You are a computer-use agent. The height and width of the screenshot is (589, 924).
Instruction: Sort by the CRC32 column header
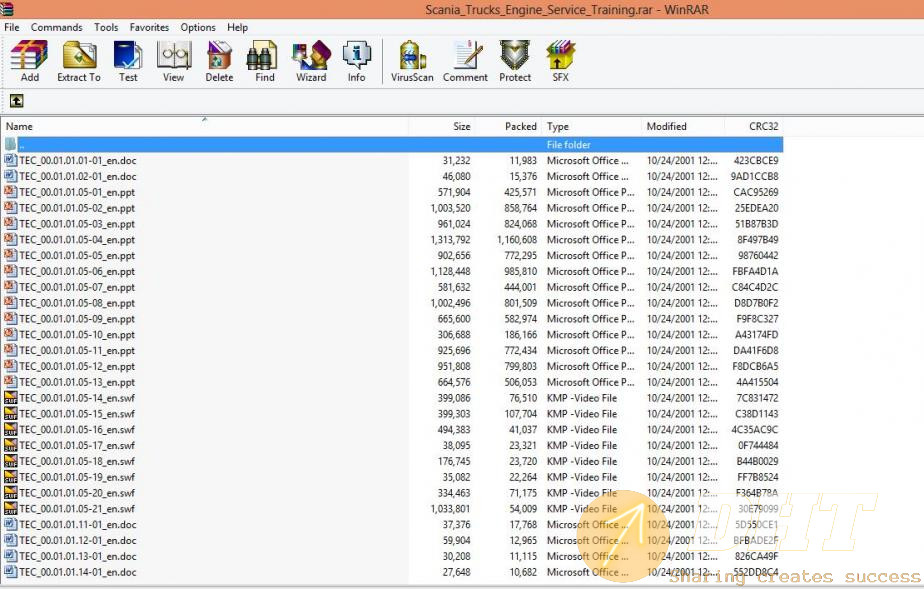pos(754,127)
